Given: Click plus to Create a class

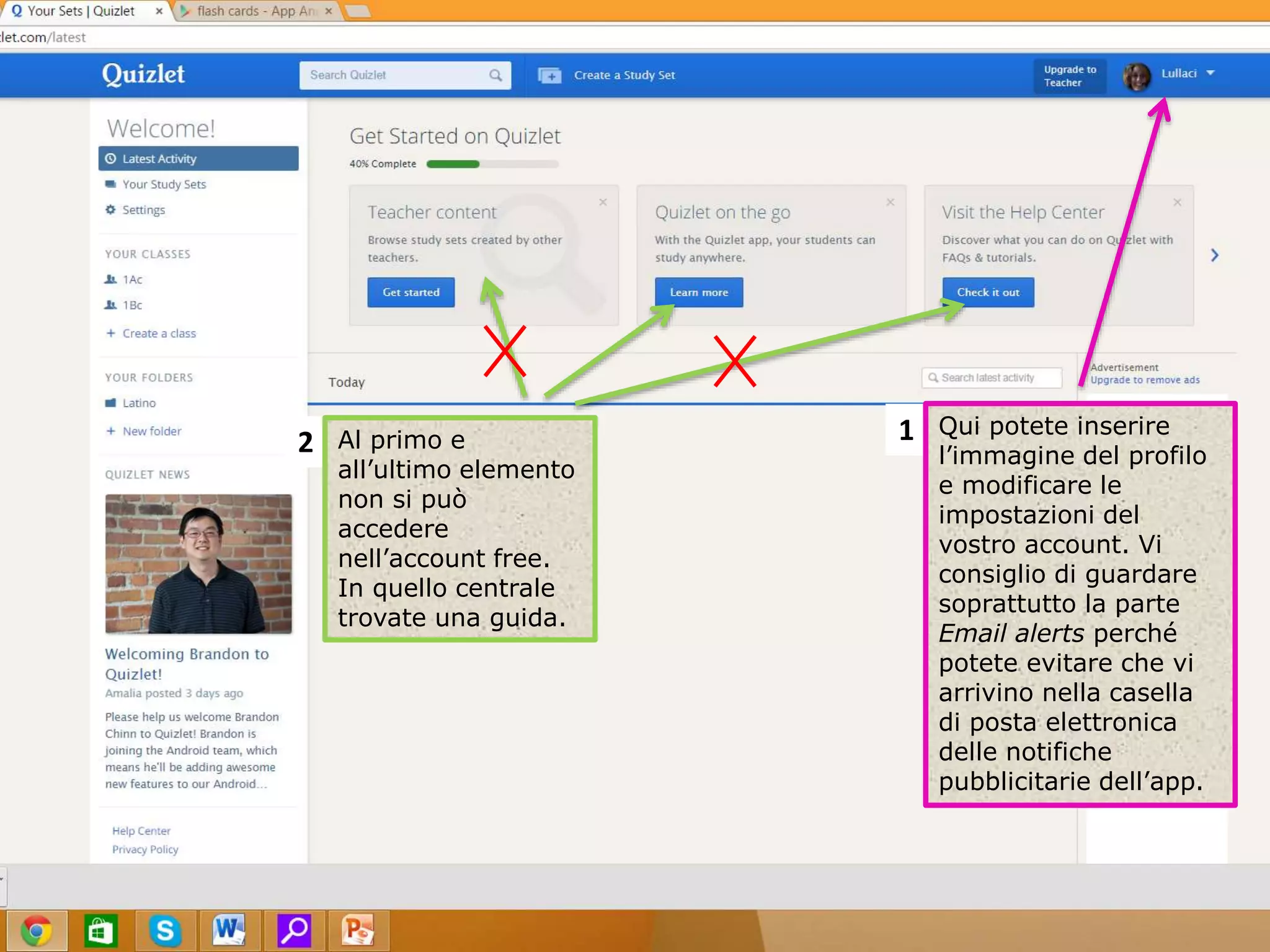Looking at the screenshot, I should [x=111, y=333].
